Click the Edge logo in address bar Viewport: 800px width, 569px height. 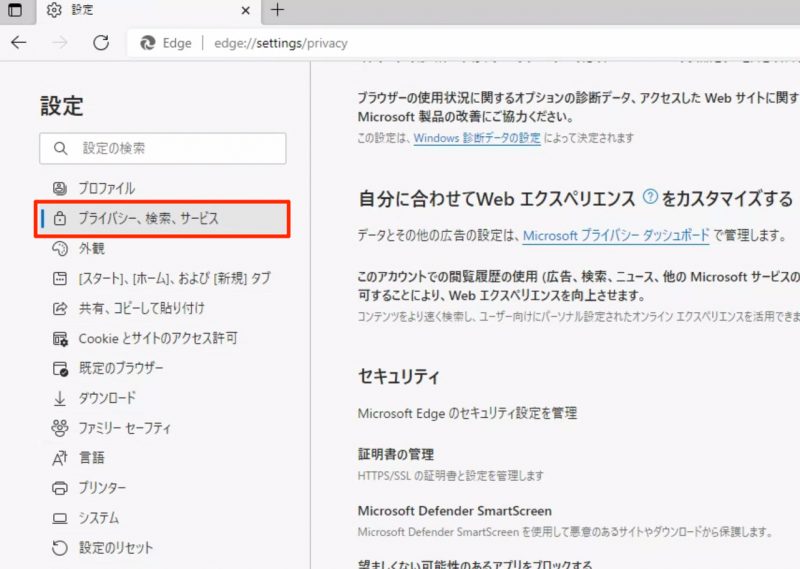click(x=148, y=43)
